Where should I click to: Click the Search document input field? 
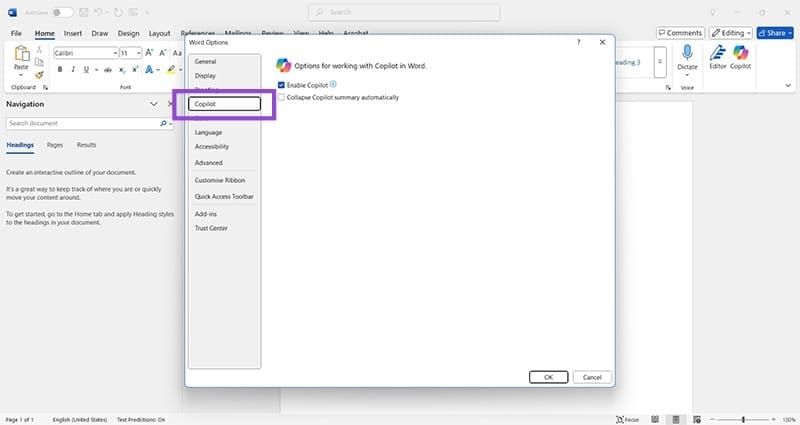pos(80,123)
